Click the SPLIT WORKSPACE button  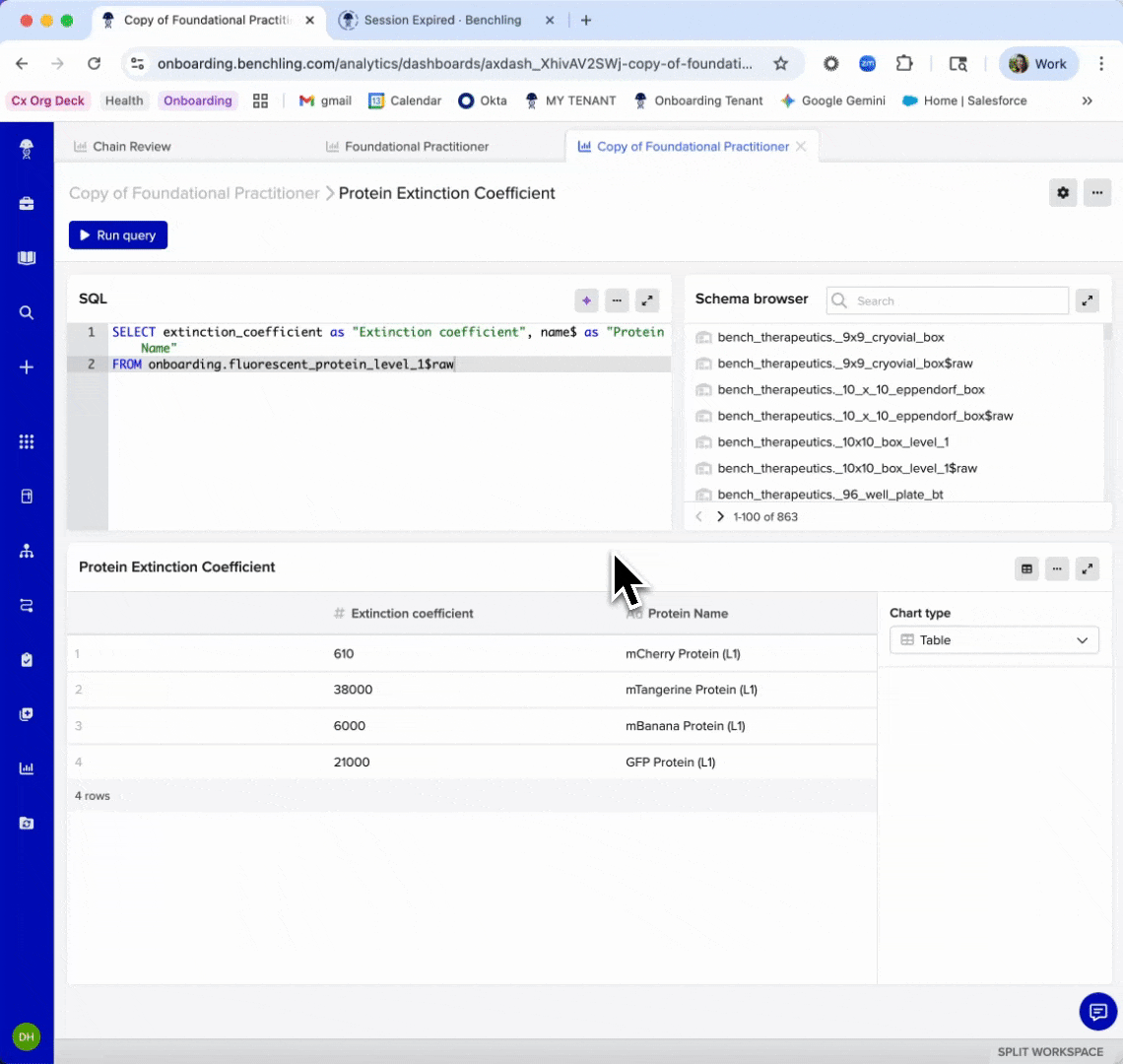coord(1050,1051)
